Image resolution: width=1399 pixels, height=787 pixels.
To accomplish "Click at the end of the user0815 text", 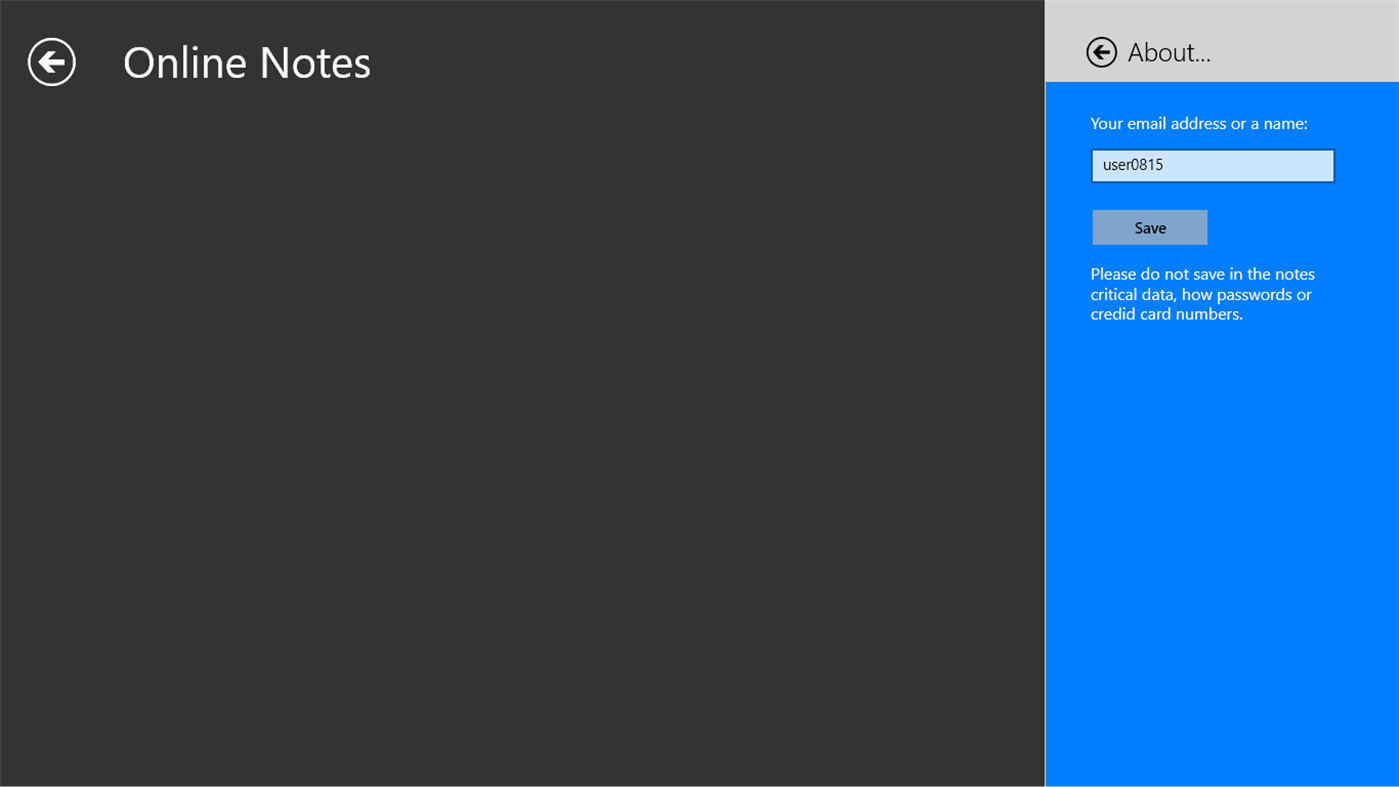I will pos(1166,165).
